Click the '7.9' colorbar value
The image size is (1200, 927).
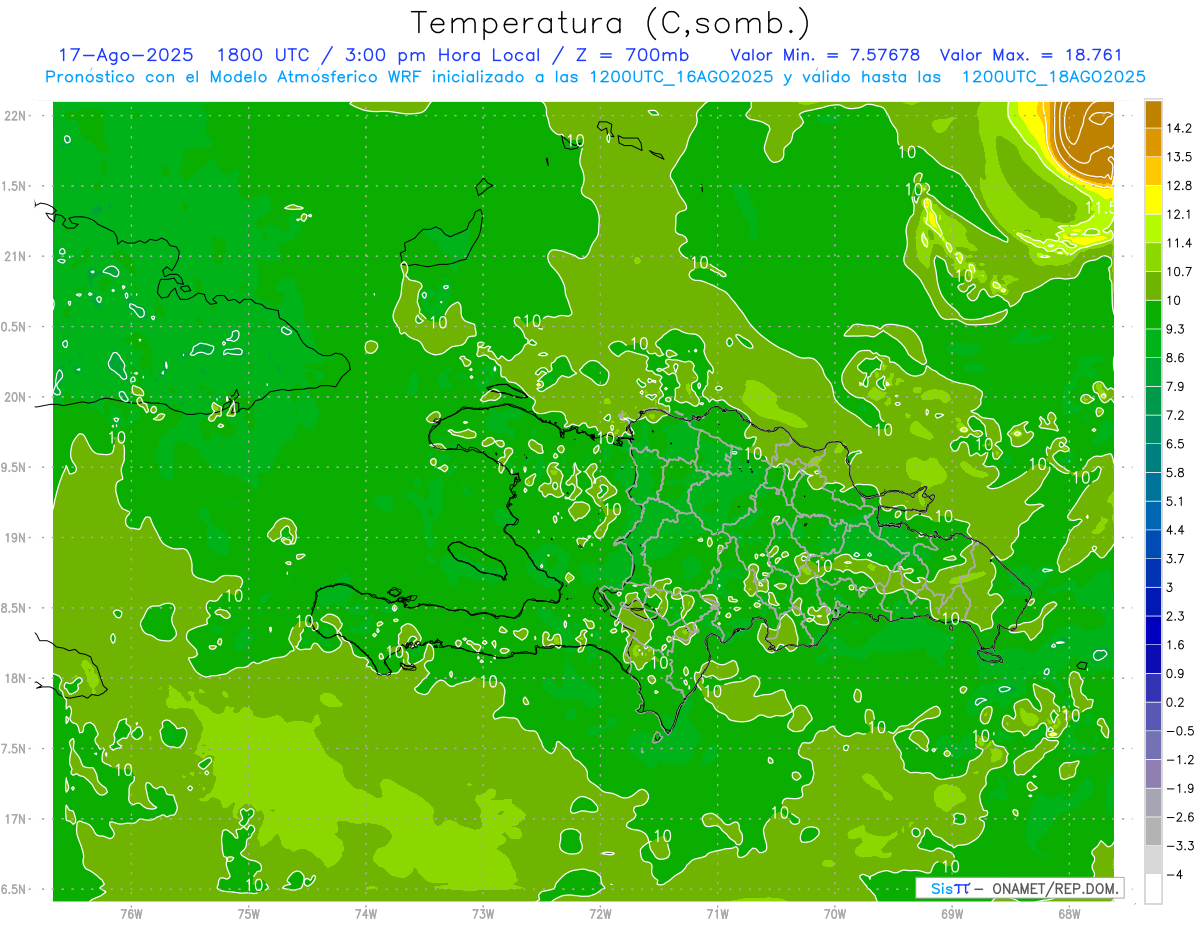click(x=1176, y=387)
